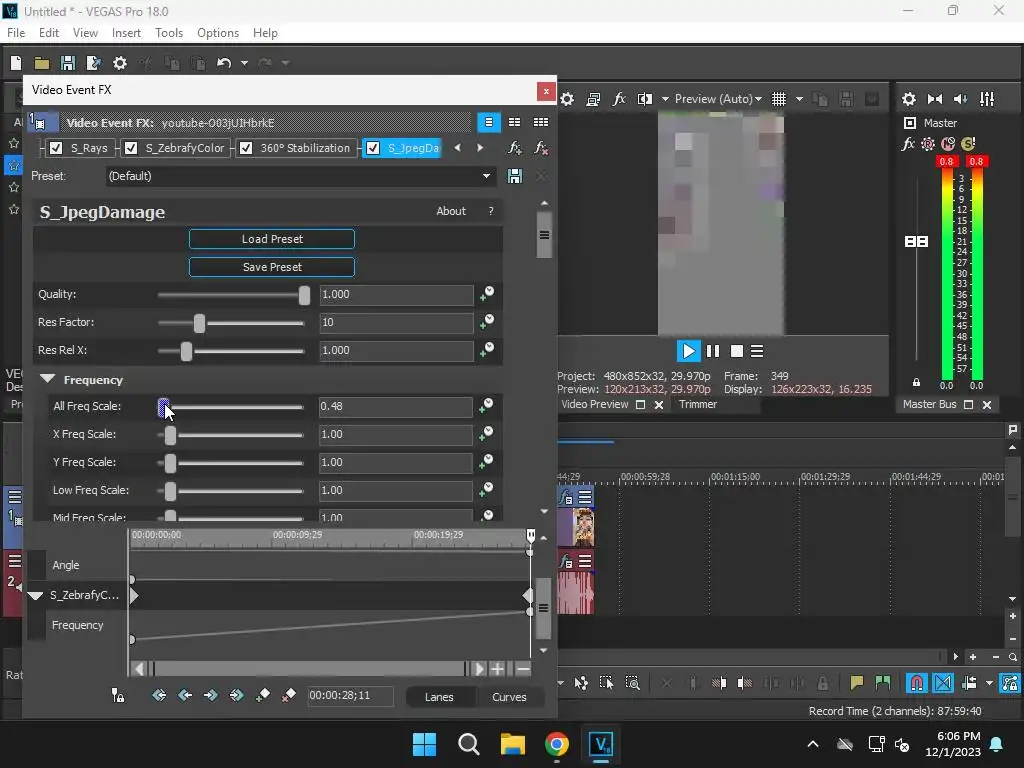Click Load Preset button
Screen dimensions: 1024x768
[272, 239]
